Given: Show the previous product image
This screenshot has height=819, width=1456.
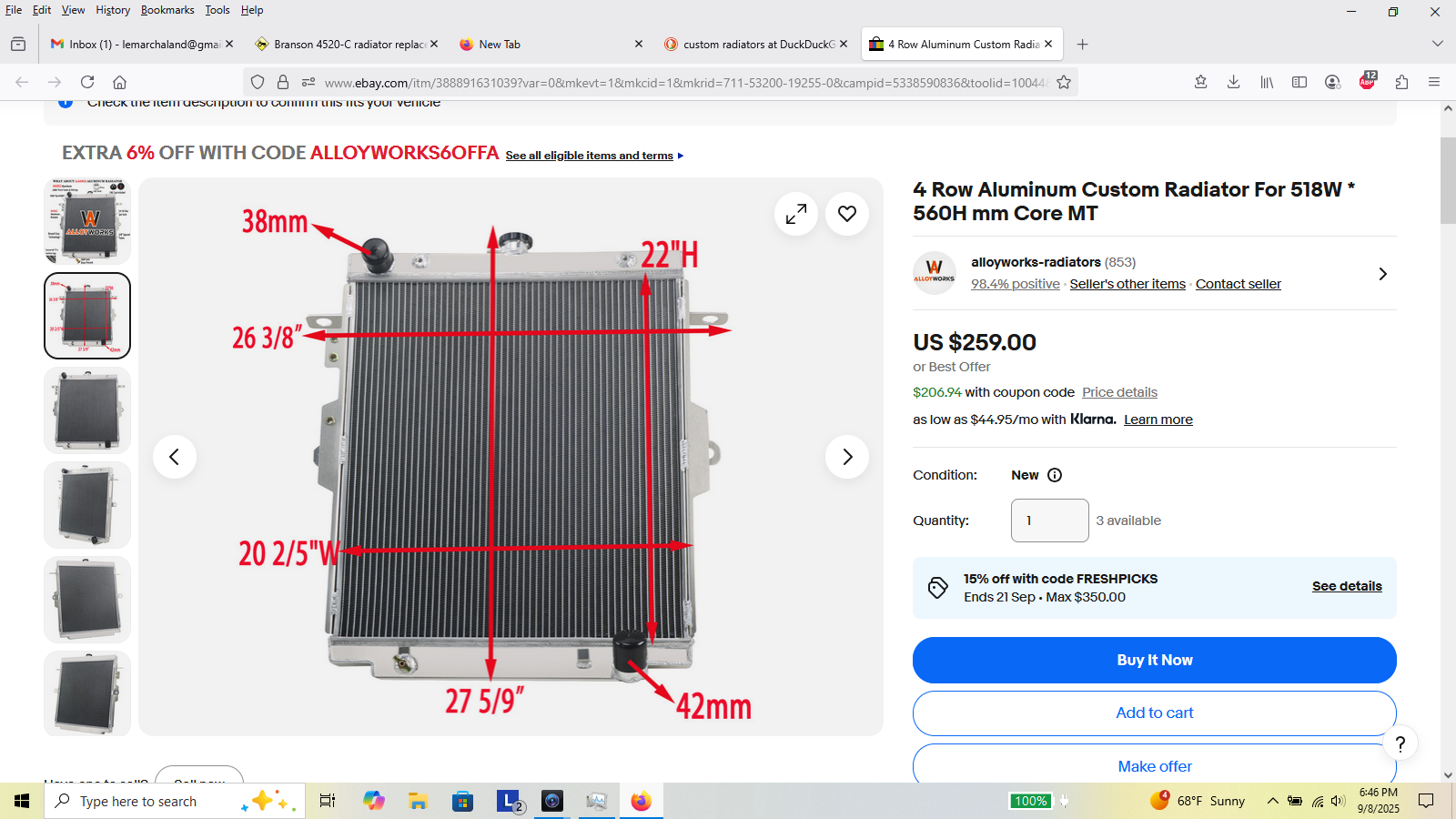Looking at the screenshot, I should pos(175,457).
